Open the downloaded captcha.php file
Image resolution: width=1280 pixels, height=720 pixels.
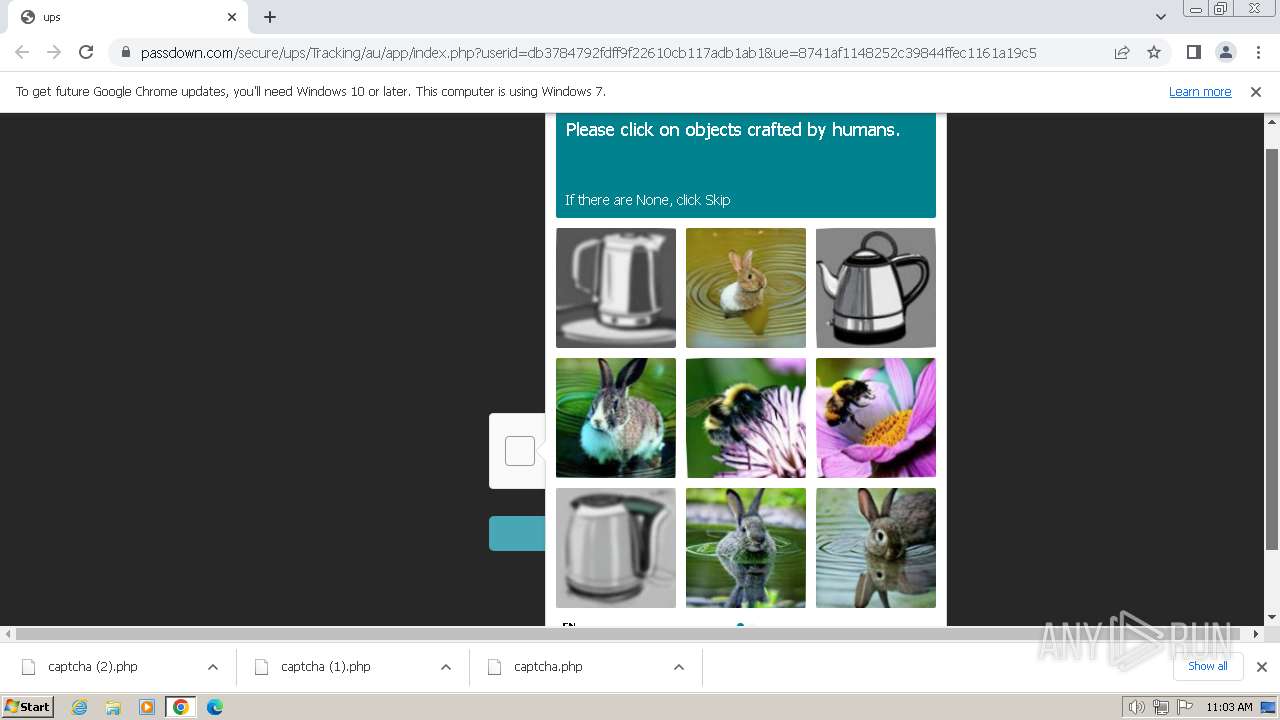click(x=548, y=667)
